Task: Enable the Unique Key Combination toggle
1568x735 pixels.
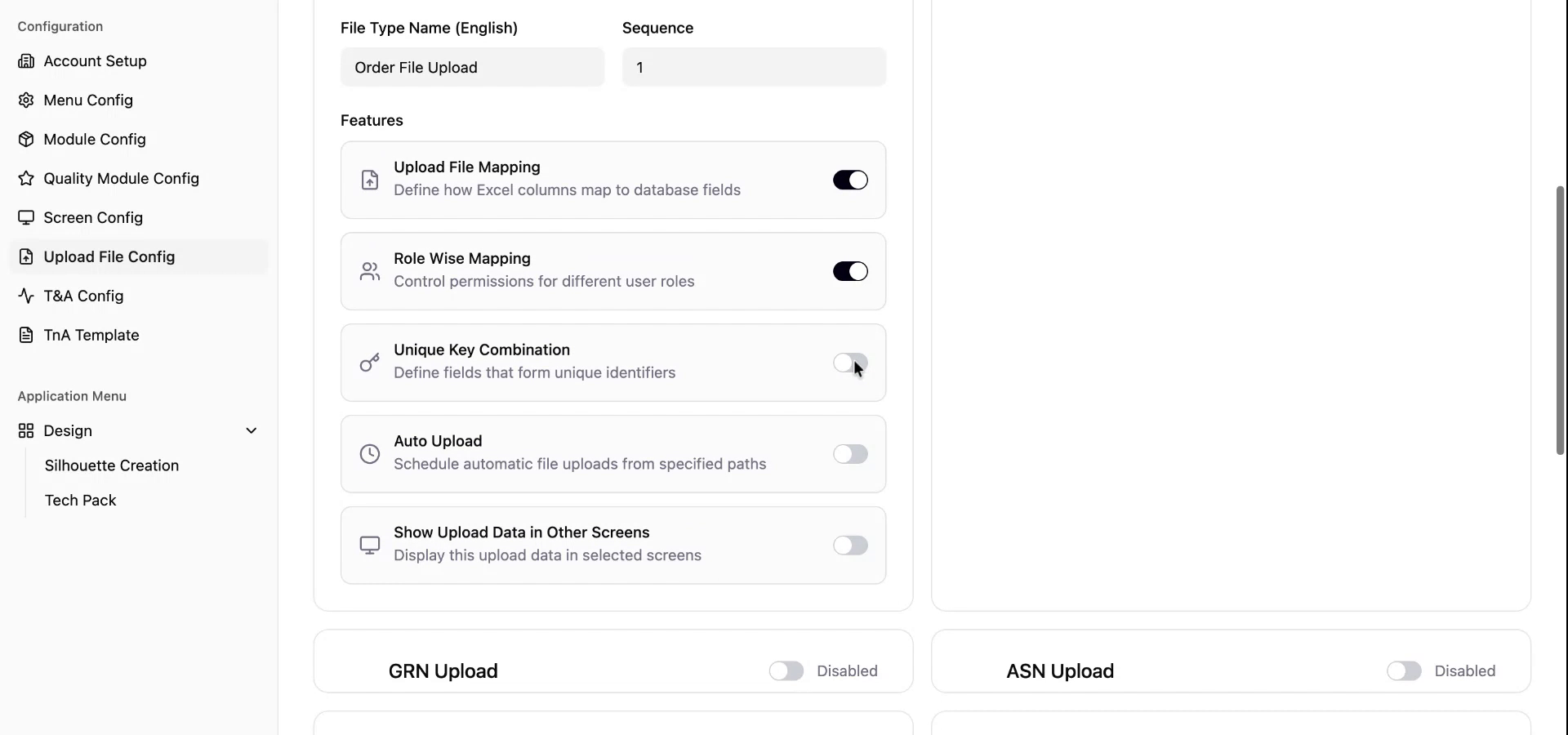Action: point(850,363)
